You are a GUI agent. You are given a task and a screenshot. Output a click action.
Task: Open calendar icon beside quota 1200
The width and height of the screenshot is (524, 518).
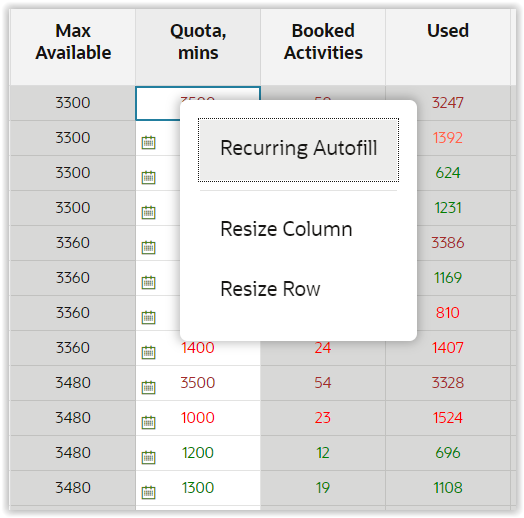148,458
